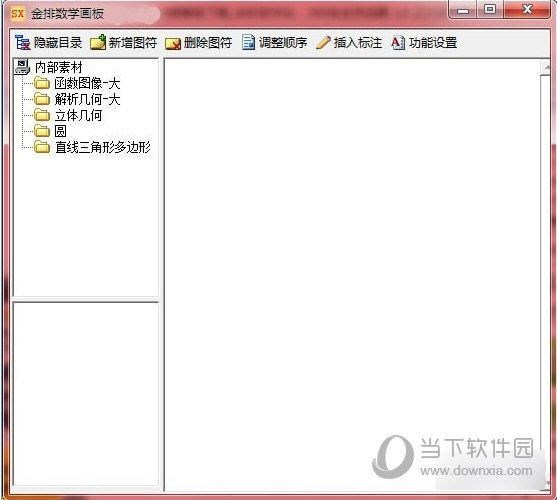
Task: Click the 功能设置 letter A icon
Action: click(x=398, y=43)
